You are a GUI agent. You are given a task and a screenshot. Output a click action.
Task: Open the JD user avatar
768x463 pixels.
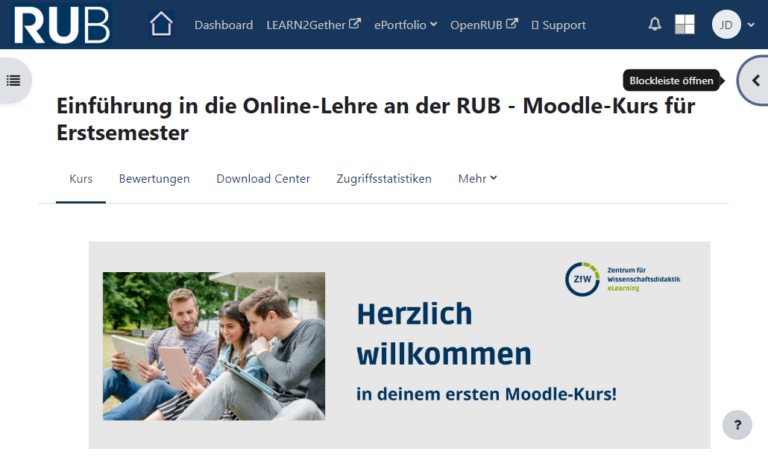(x=726, y=24)
